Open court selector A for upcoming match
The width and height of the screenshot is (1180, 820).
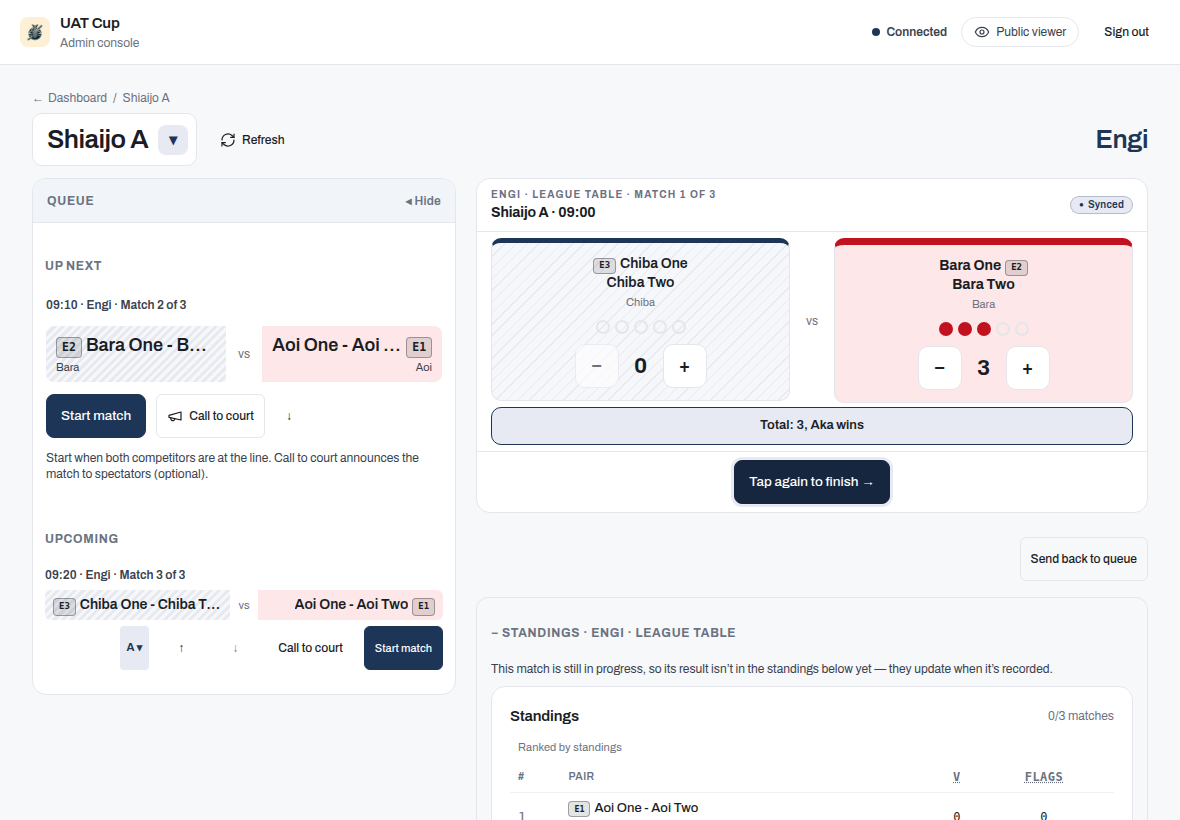pyautogui.click(x=134, y=648)
